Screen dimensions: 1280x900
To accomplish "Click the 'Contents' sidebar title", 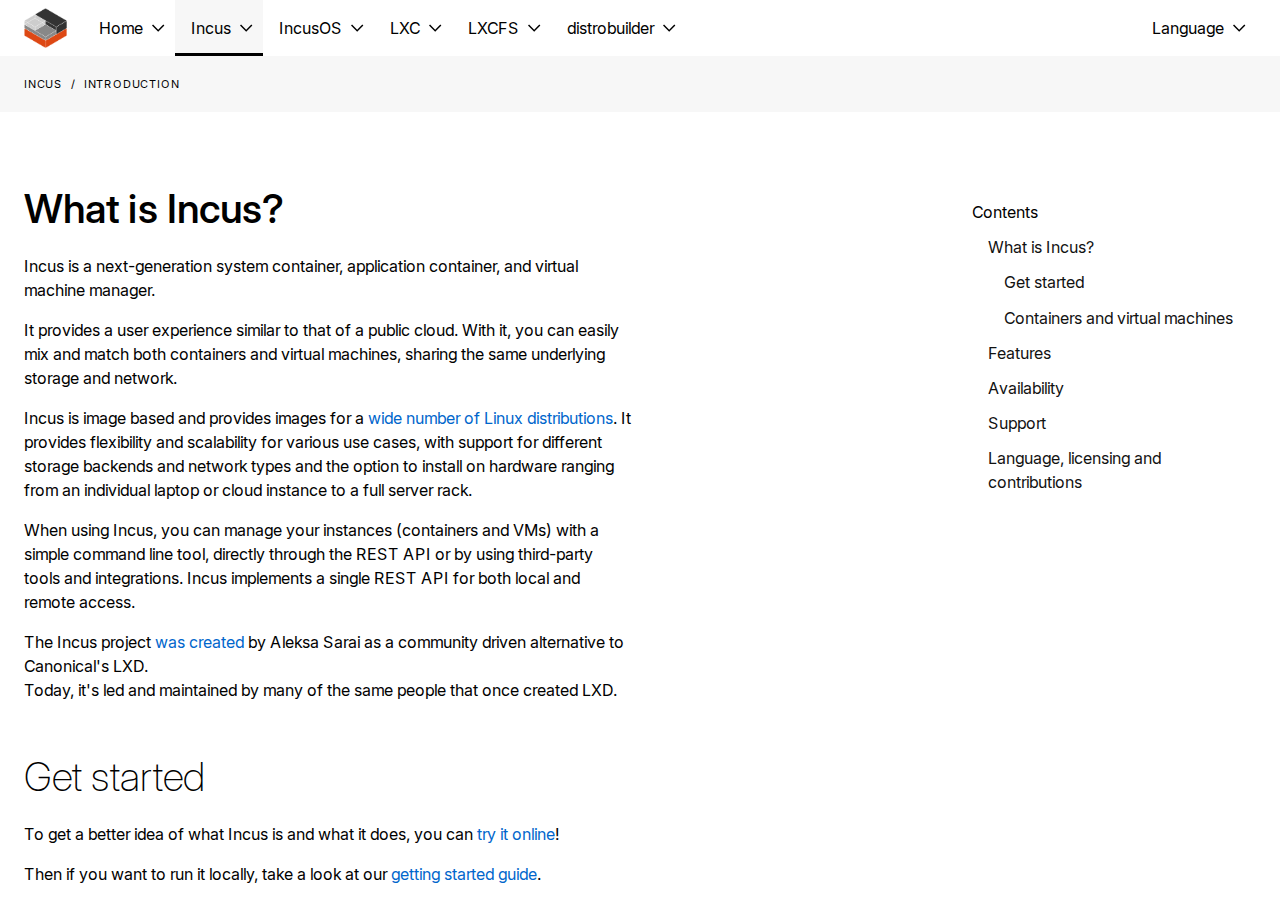I will tap(1005, 212).
